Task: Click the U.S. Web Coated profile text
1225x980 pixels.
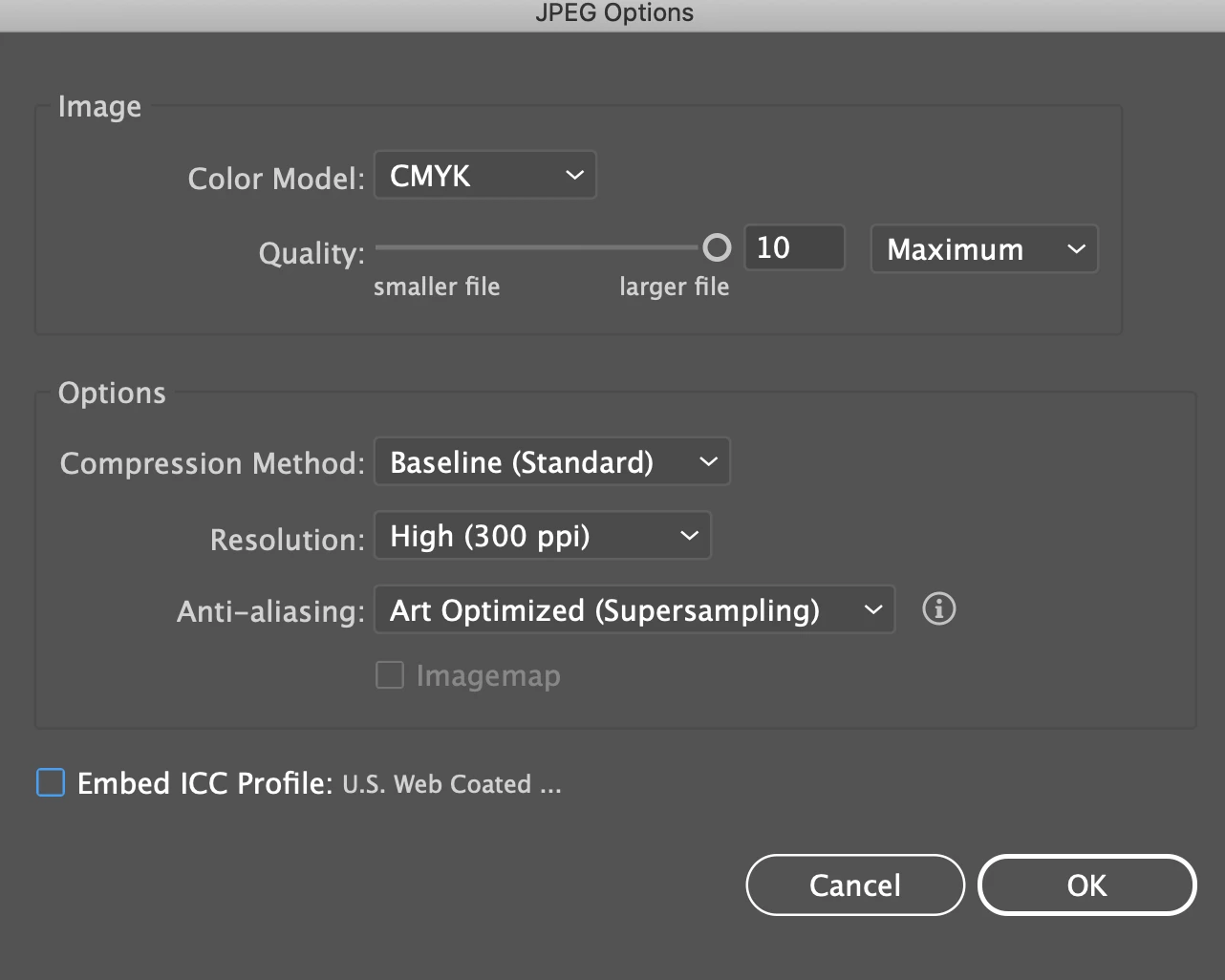Action: point(451,784)
